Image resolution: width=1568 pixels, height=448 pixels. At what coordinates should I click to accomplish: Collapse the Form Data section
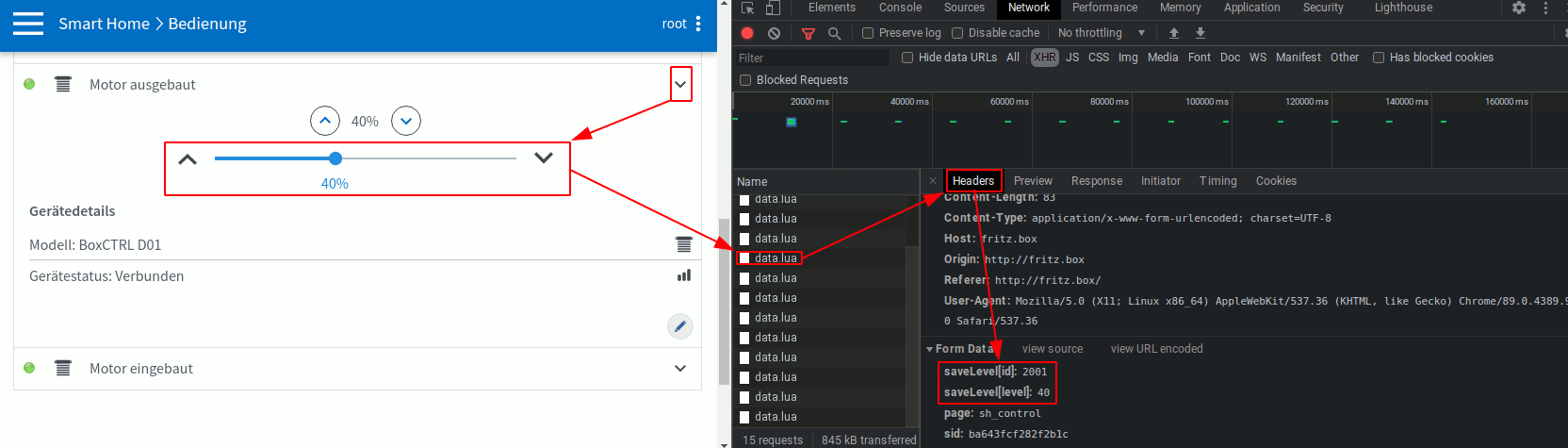click(x=930, y=349)
